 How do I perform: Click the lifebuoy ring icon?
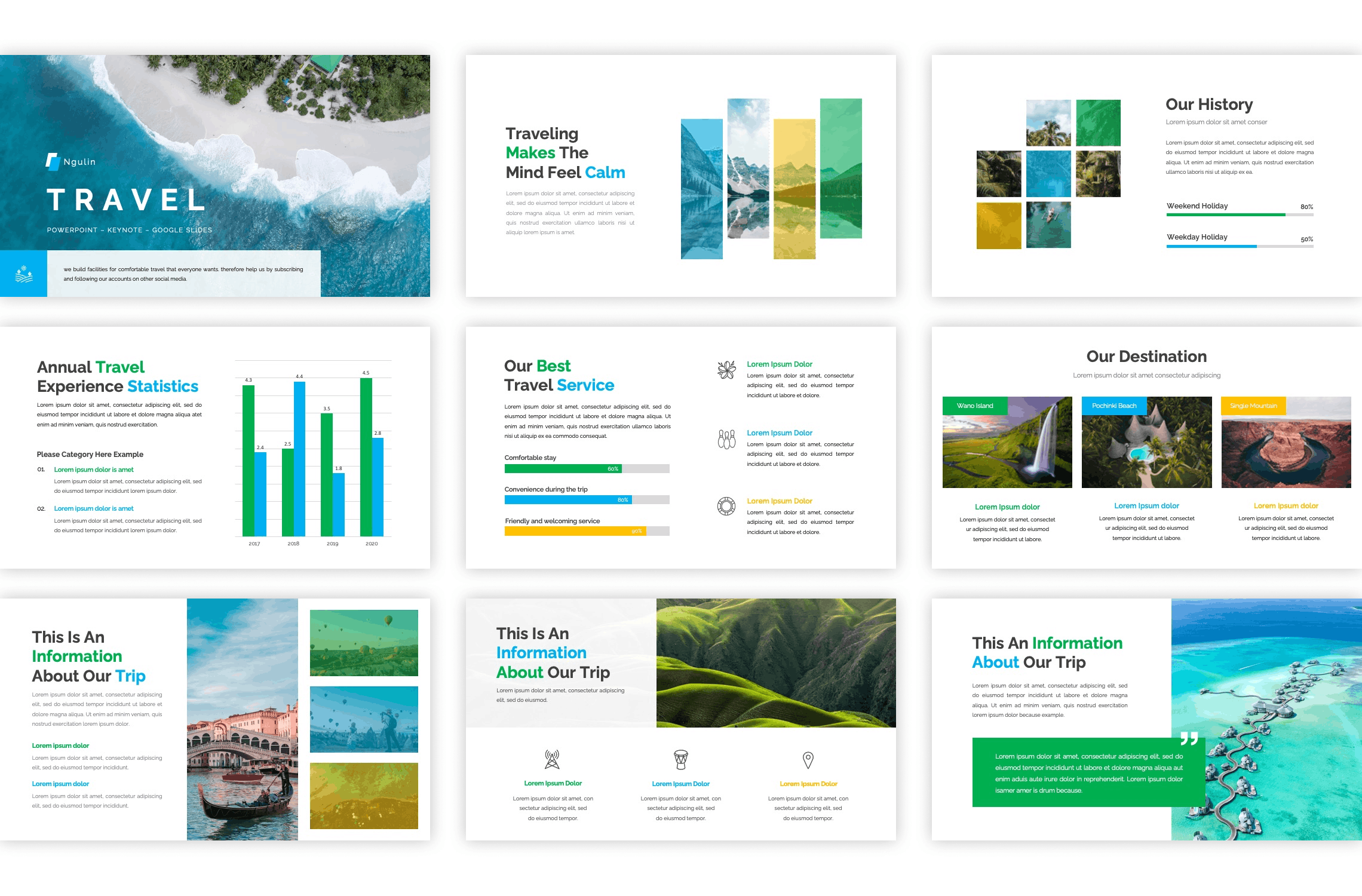pyautogui.click(x=726, y=507)
